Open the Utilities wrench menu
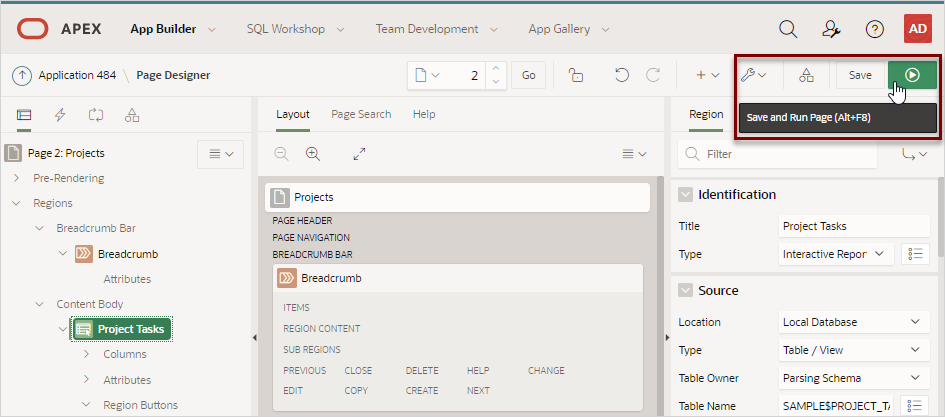Screen dimensions: 945x417 coord(753,75)
